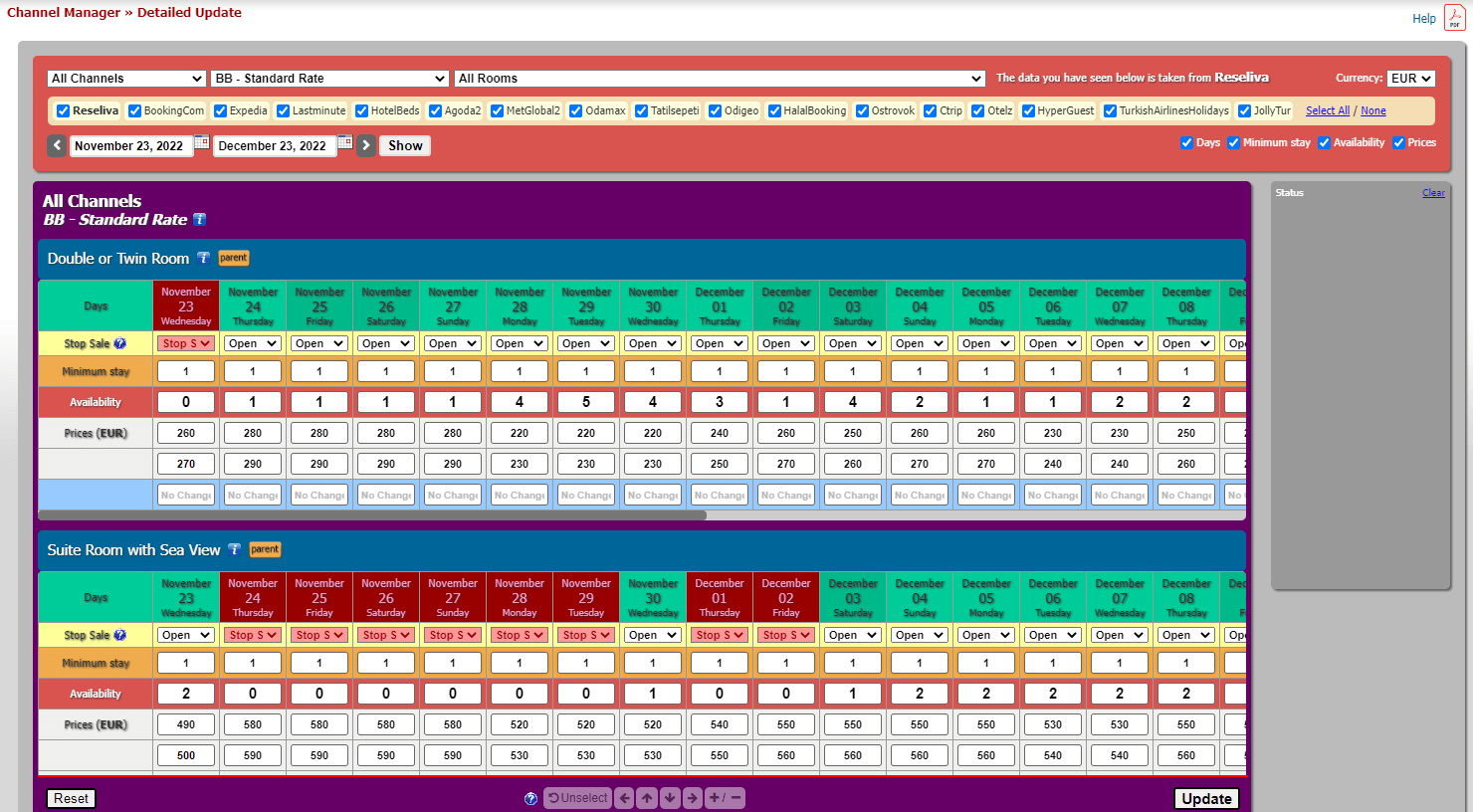1473x812 pixels.
Task: Select Availability row header in Double room
Action: point(96,402)
